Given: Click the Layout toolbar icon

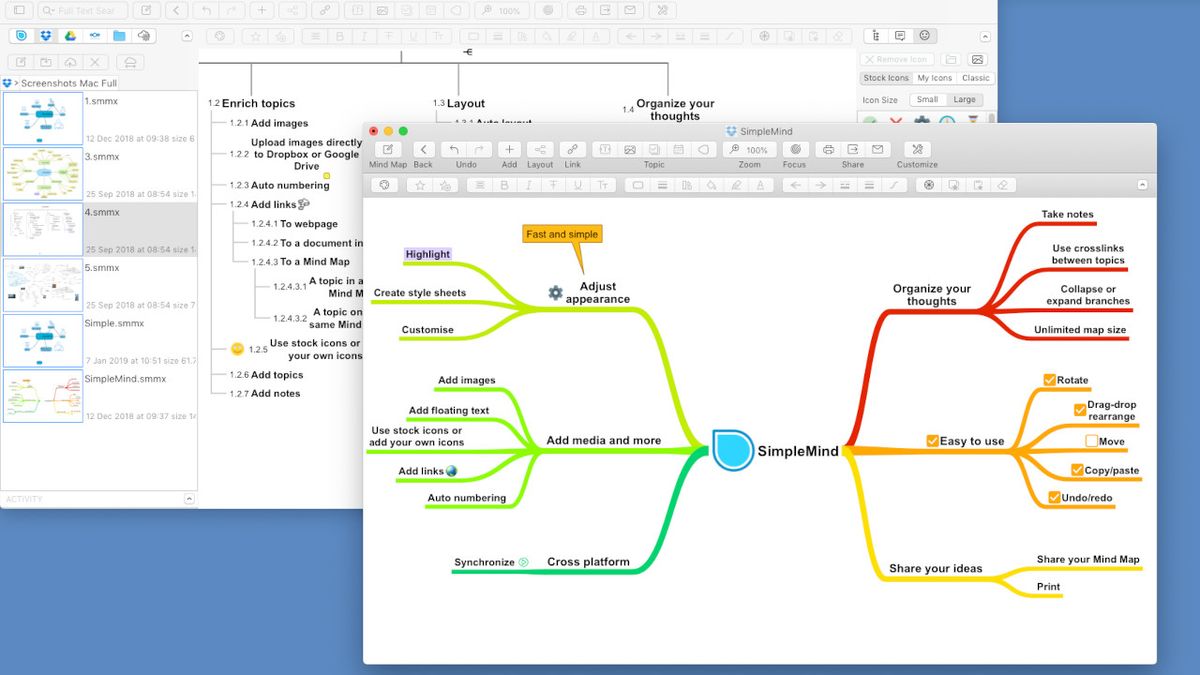Looking at the screenshot, I should (540, 150).
